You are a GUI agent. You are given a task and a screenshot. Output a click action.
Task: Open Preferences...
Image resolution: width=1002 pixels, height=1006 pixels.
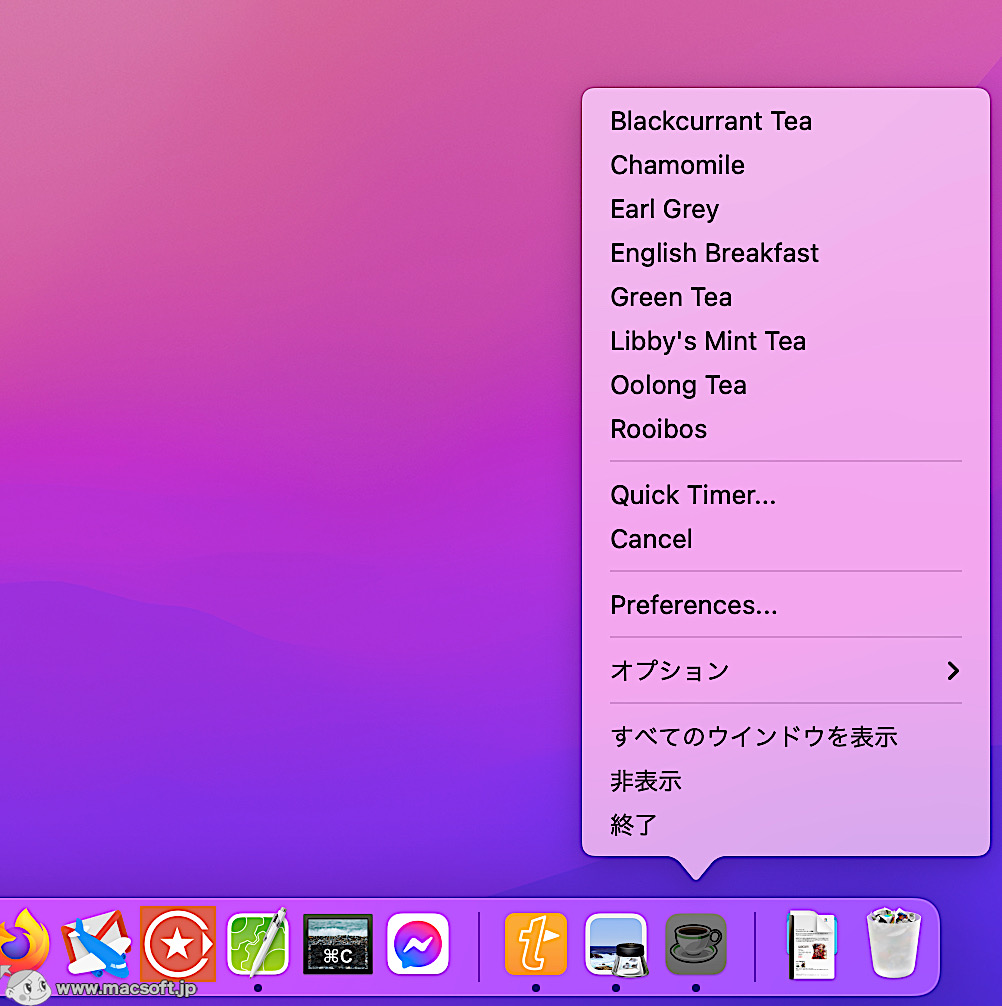coord(786,605)
